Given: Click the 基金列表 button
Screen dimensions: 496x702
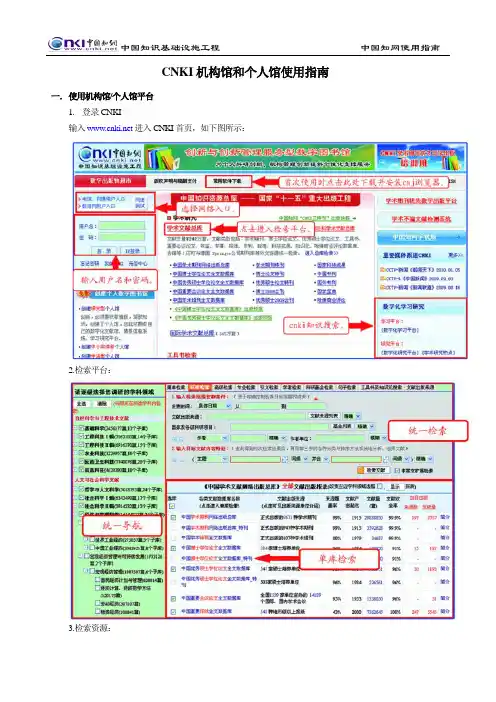Looking at the screenshot, I should [x=343, y=427].
